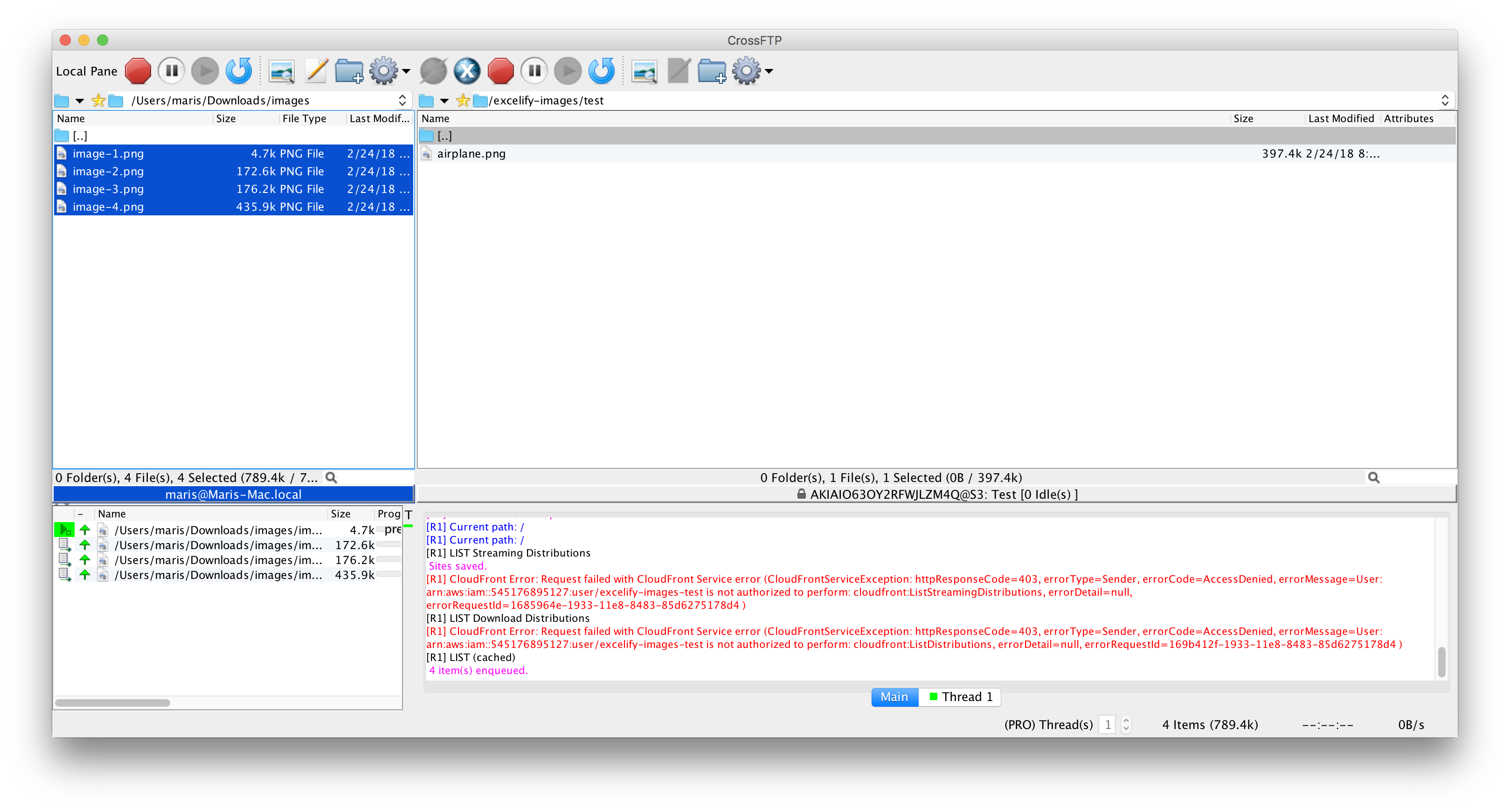
Task: Click the local pane red stop button
Action: 138,71
